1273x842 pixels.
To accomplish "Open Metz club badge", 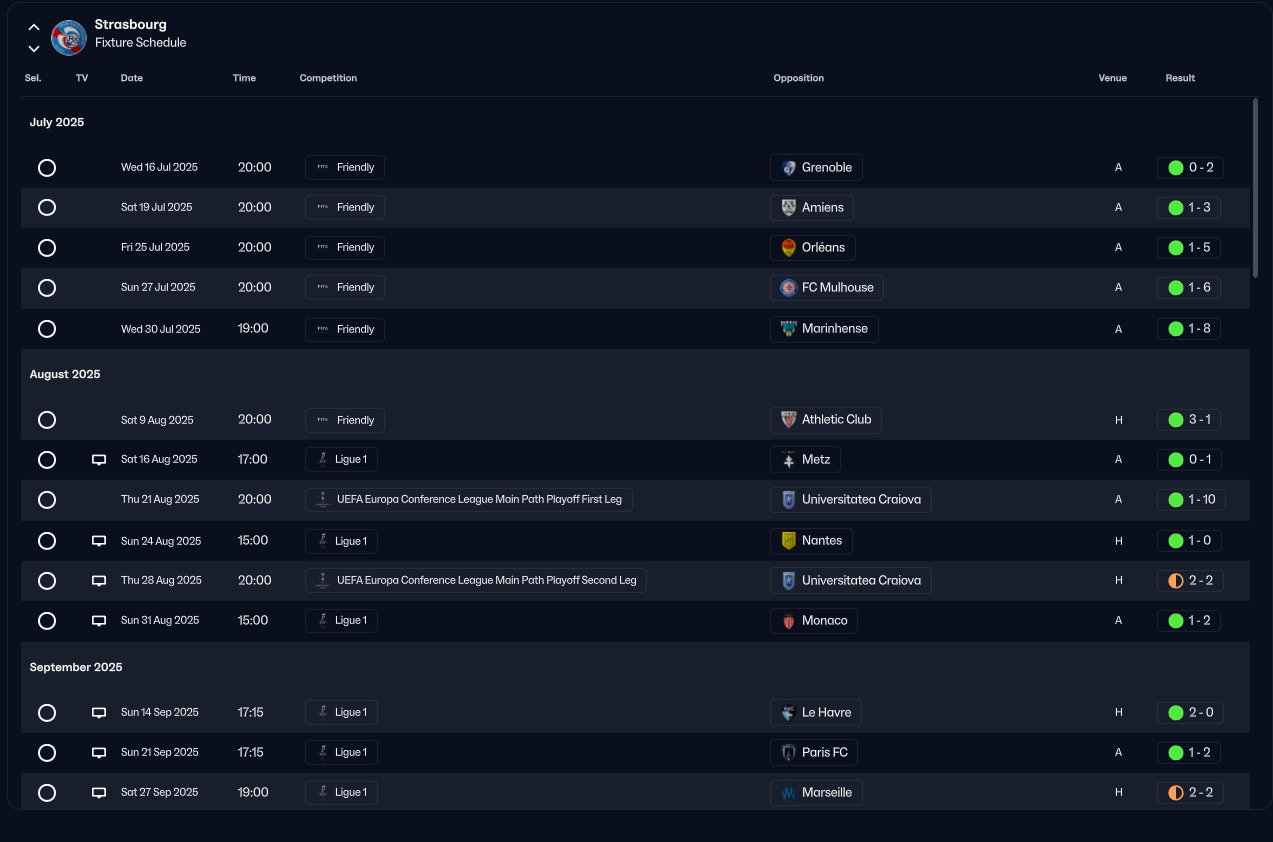I will pyautogui.click(x=789, y=460).
